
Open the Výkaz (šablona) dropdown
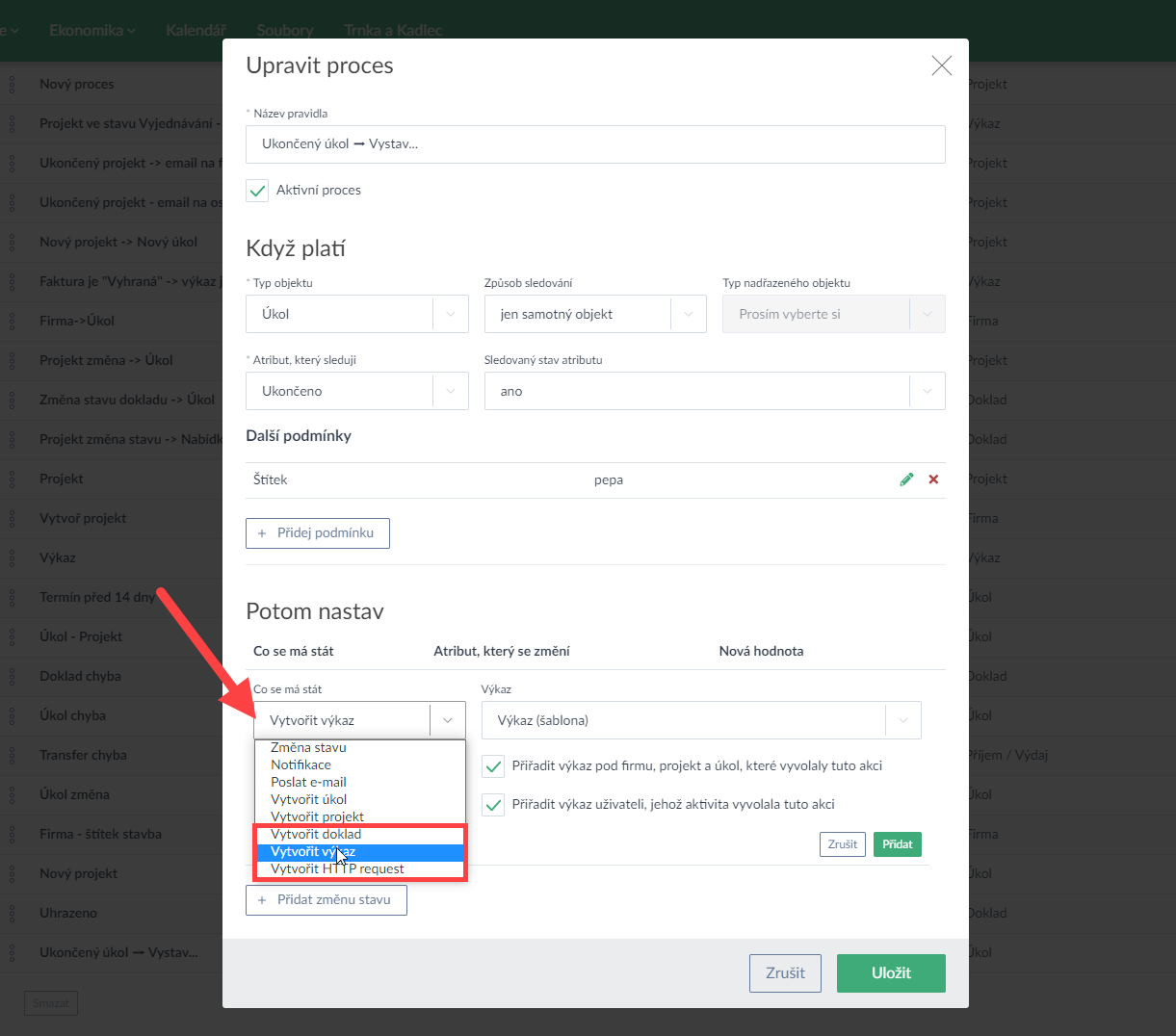[701, 720]
